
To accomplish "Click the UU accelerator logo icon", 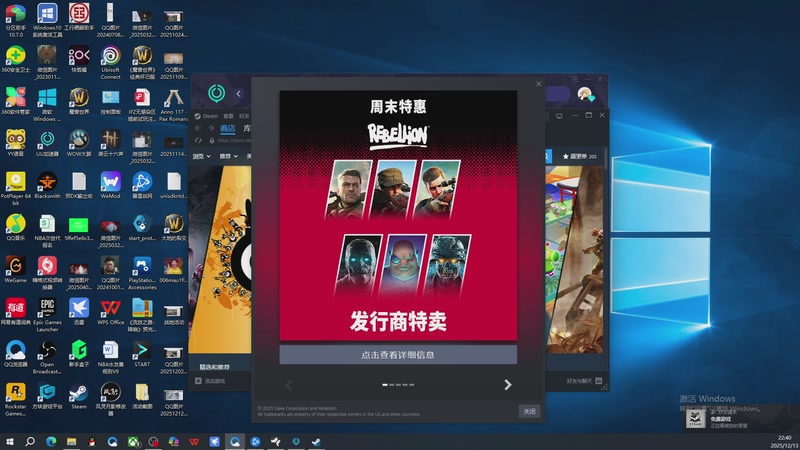I will [x=216, y=93].
